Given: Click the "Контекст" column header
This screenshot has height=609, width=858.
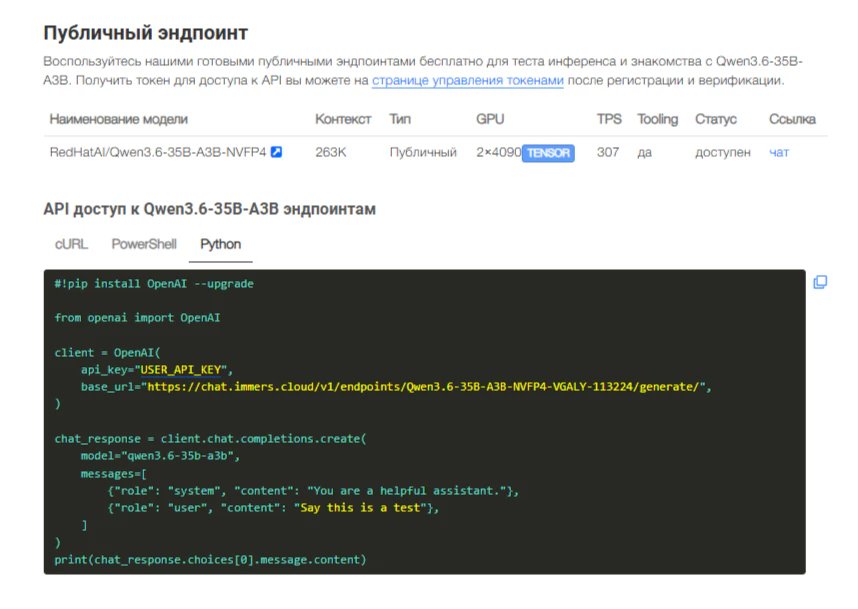Looking at the screenshot, I should 343,119.
